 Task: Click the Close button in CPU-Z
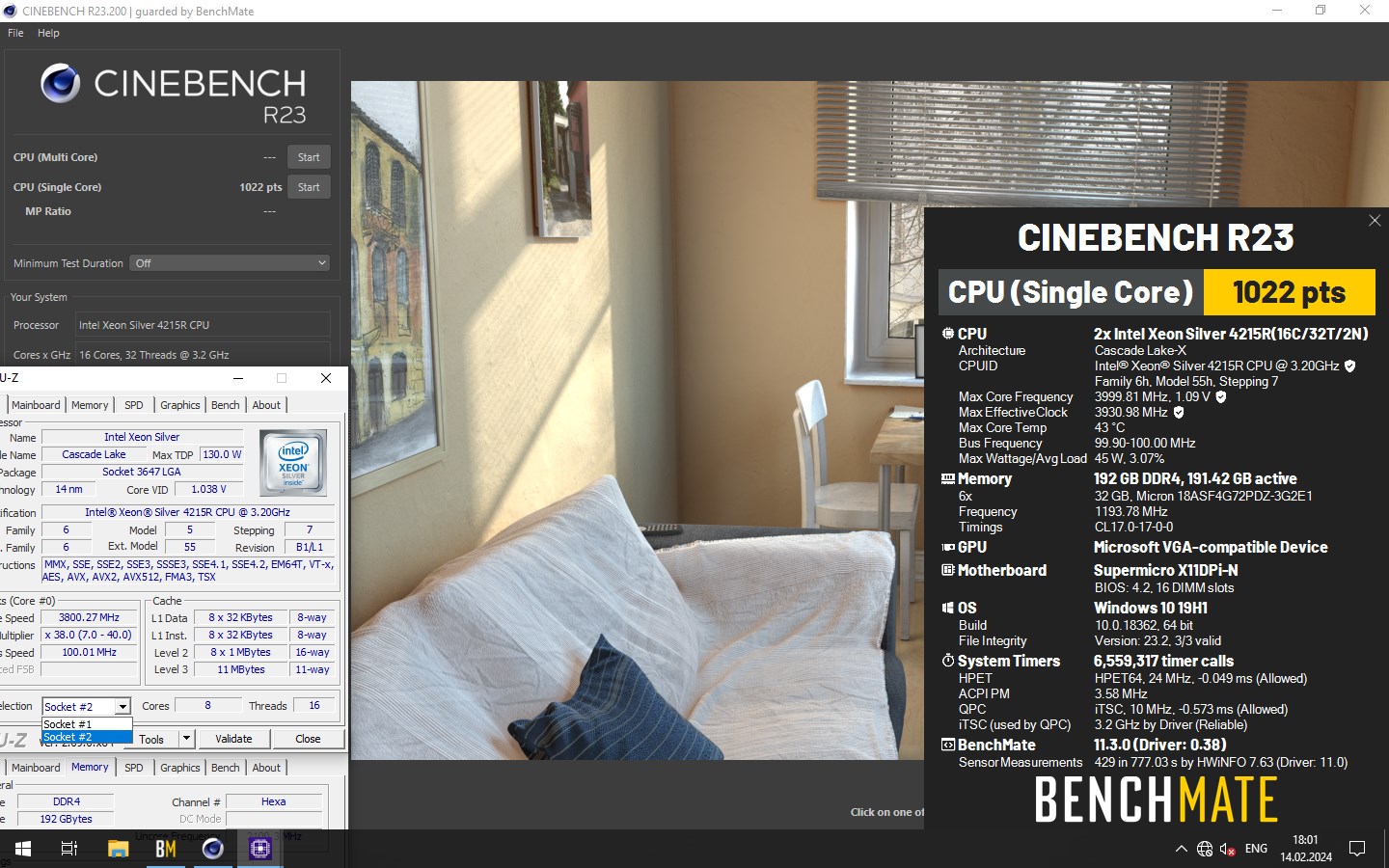click(x=308, y=739)
